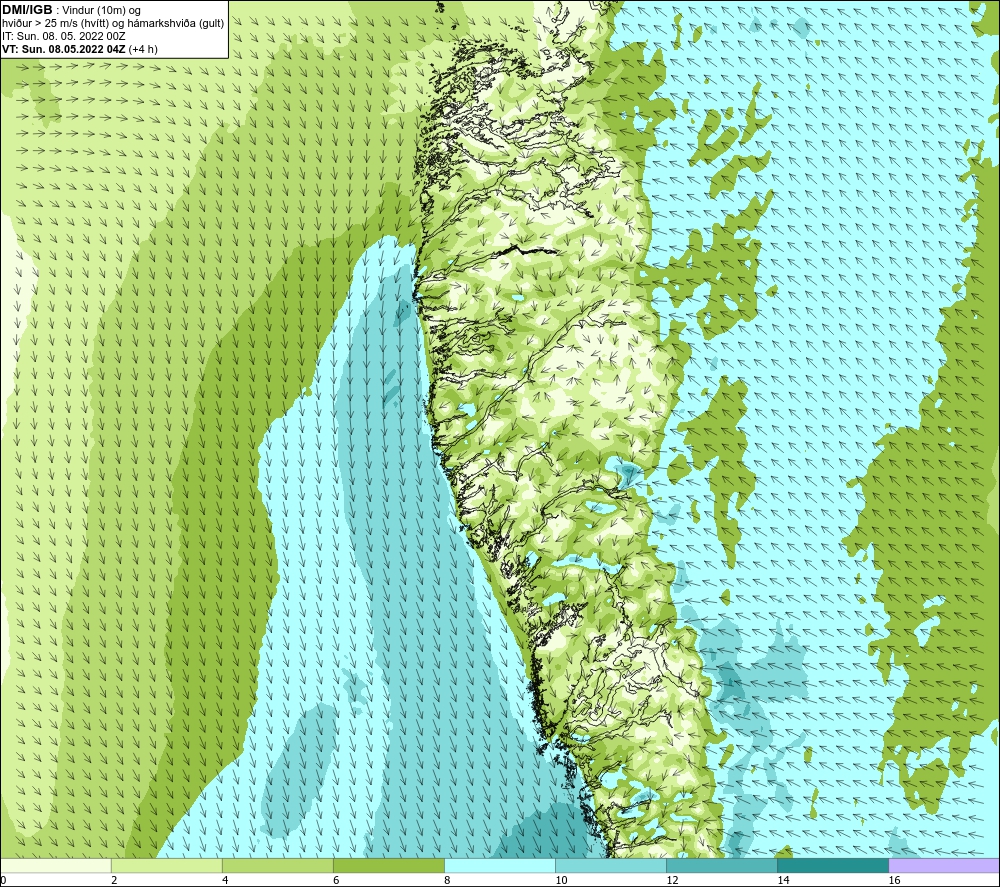Click the 0–2 m/s palest legend swatch
The height and width of the screenshot is (887, 1000).
tap(55, 865)
